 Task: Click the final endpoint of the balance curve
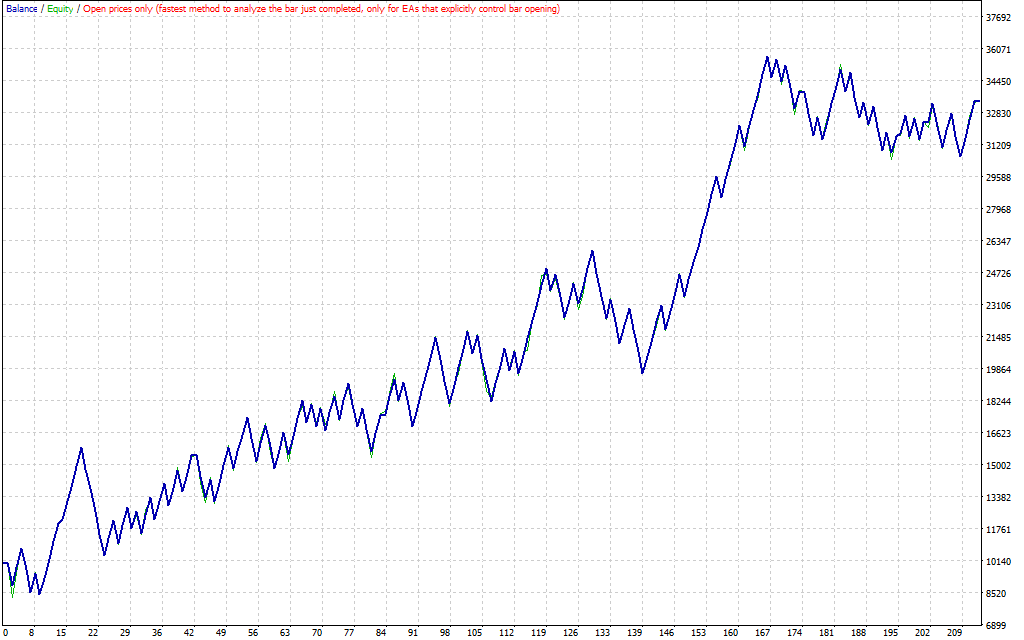click(x=978, y=101)
